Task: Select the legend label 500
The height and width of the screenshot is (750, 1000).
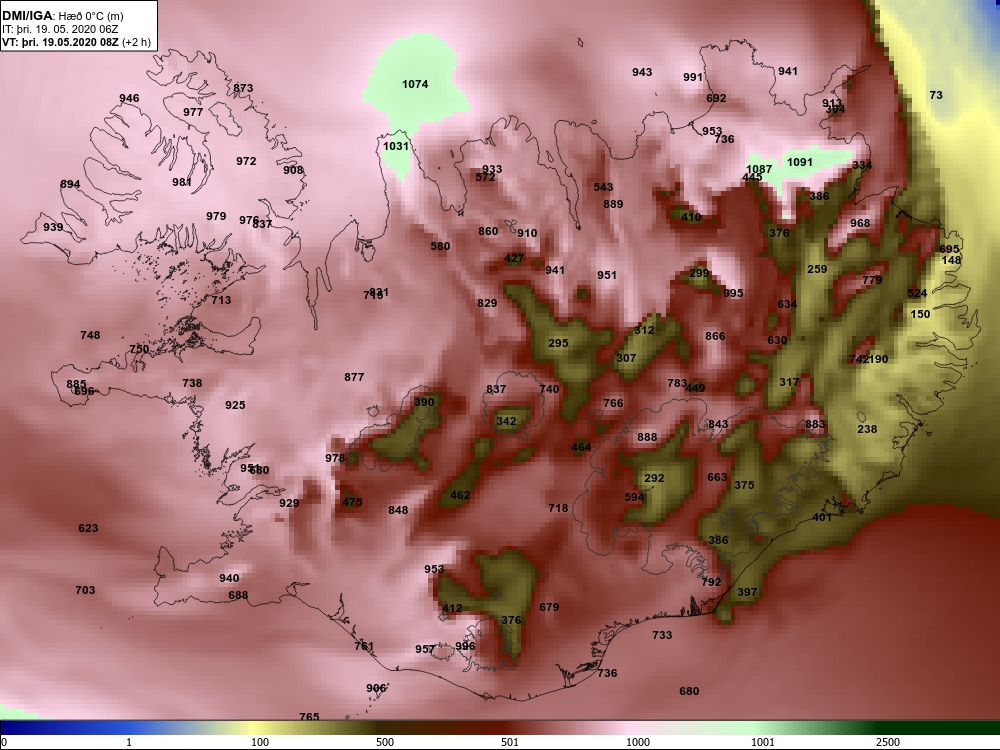Action: [x=385, y=742]
